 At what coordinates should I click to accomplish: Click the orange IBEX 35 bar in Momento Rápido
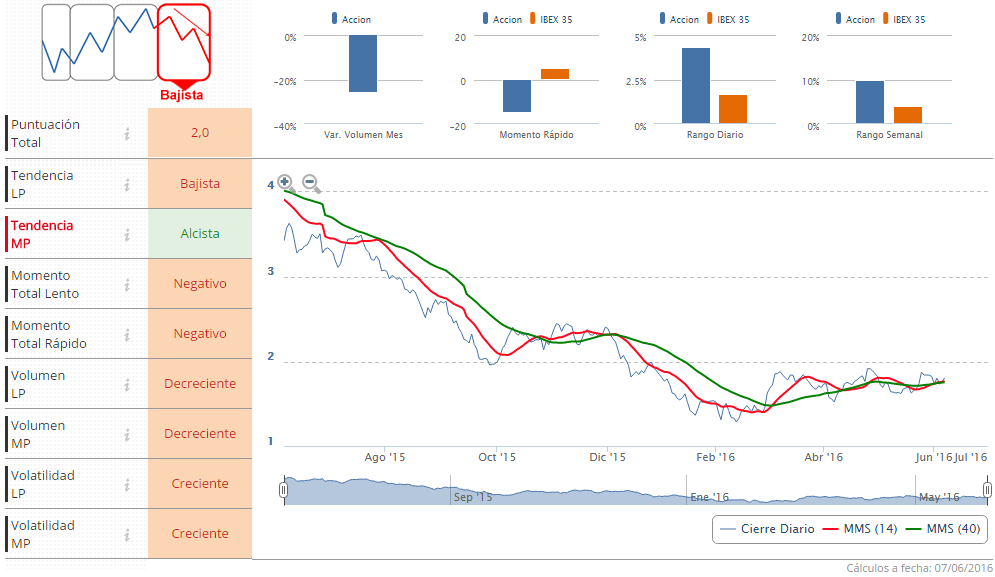tap(555, 74)
